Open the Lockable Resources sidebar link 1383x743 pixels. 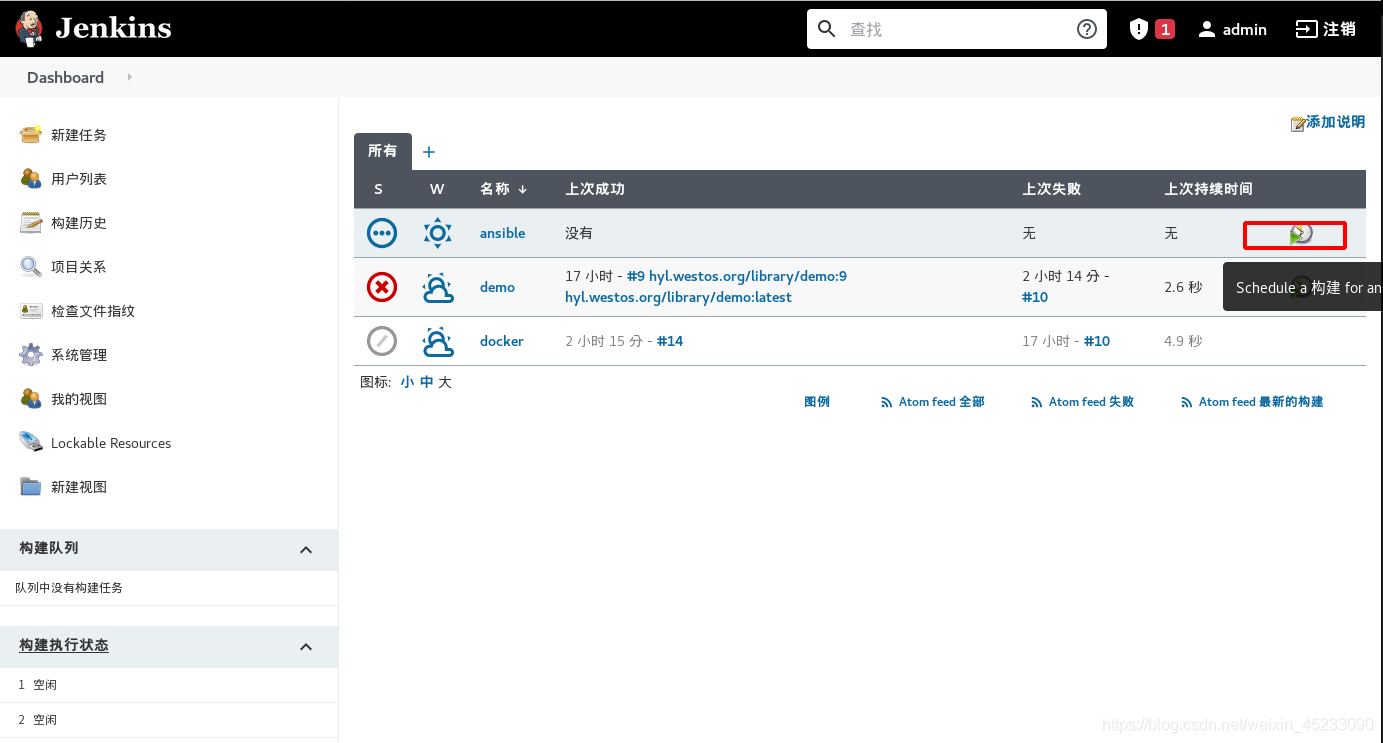[111, 443]
